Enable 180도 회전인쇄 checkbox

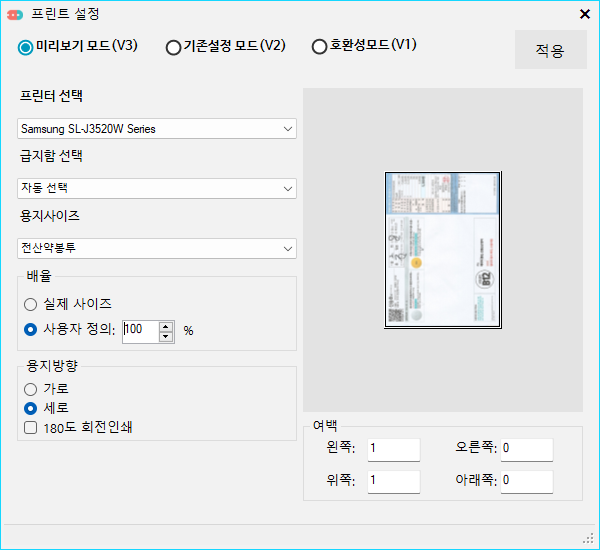coord(31,428)
